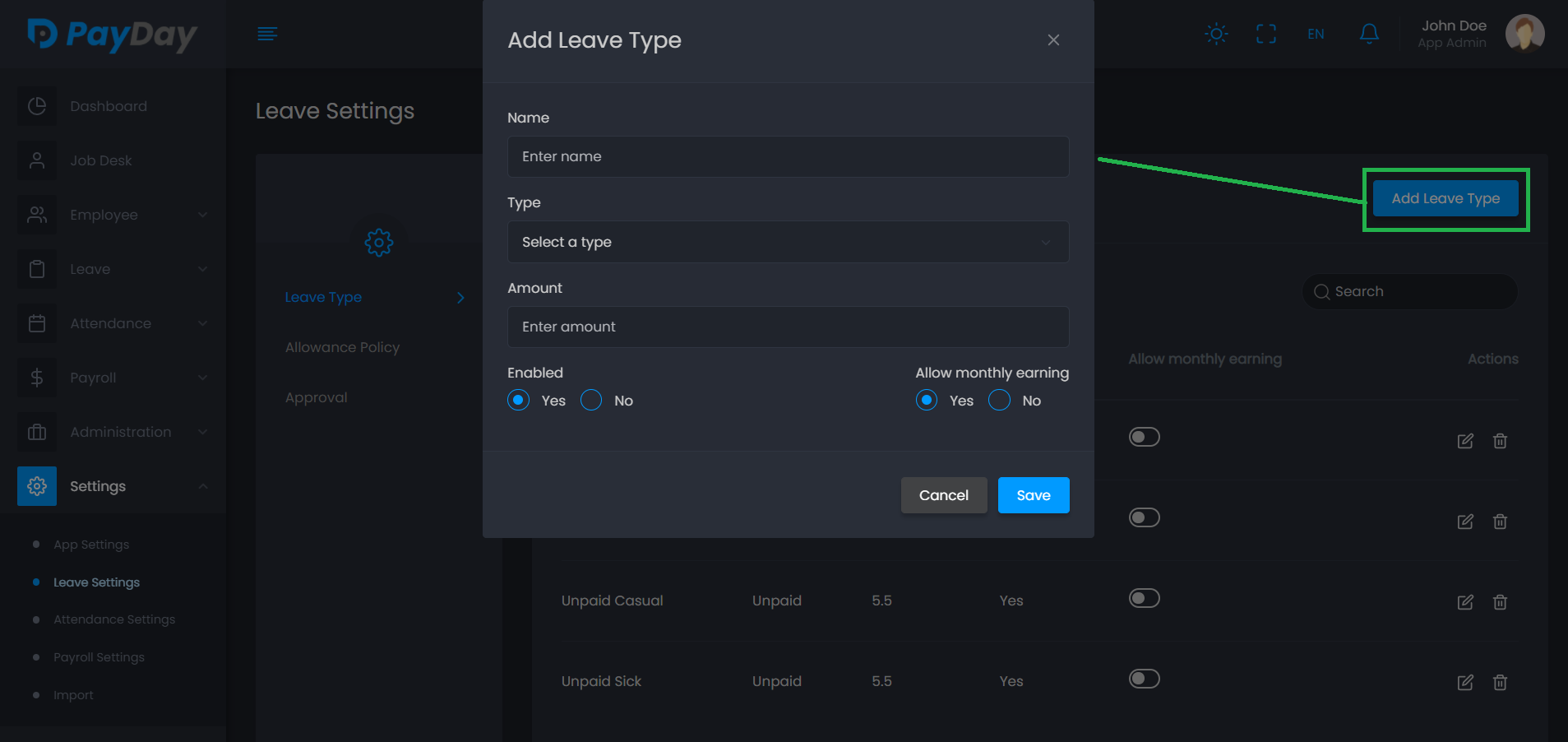
Task: Open Attendance Settings submenu item
Action: [x=114, y=619]
